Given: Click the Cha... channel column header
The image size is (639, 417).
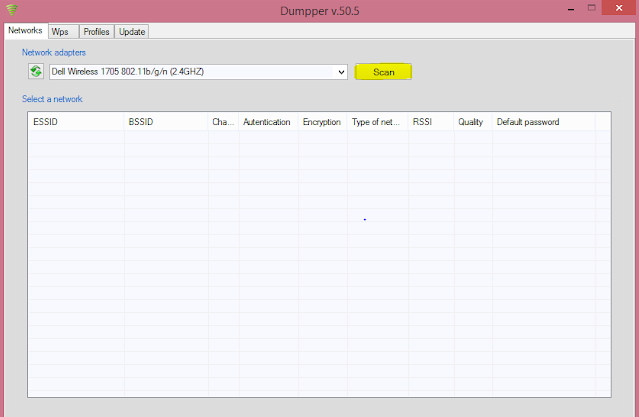Looking at the screenshot, I should coord(223,122).
